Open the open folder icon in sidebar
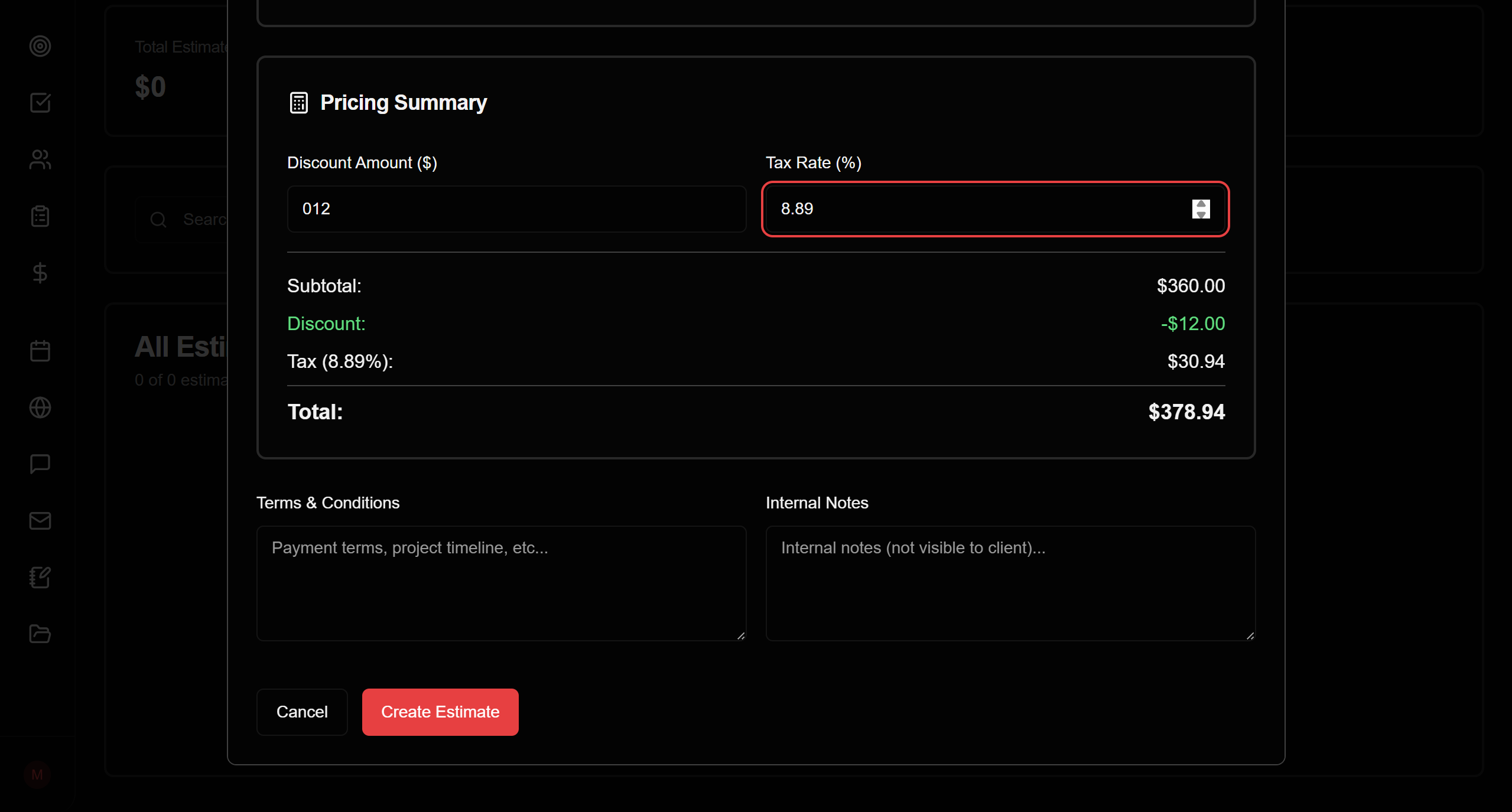This screenshot has width=1512, height=812. tap(40, 634)
